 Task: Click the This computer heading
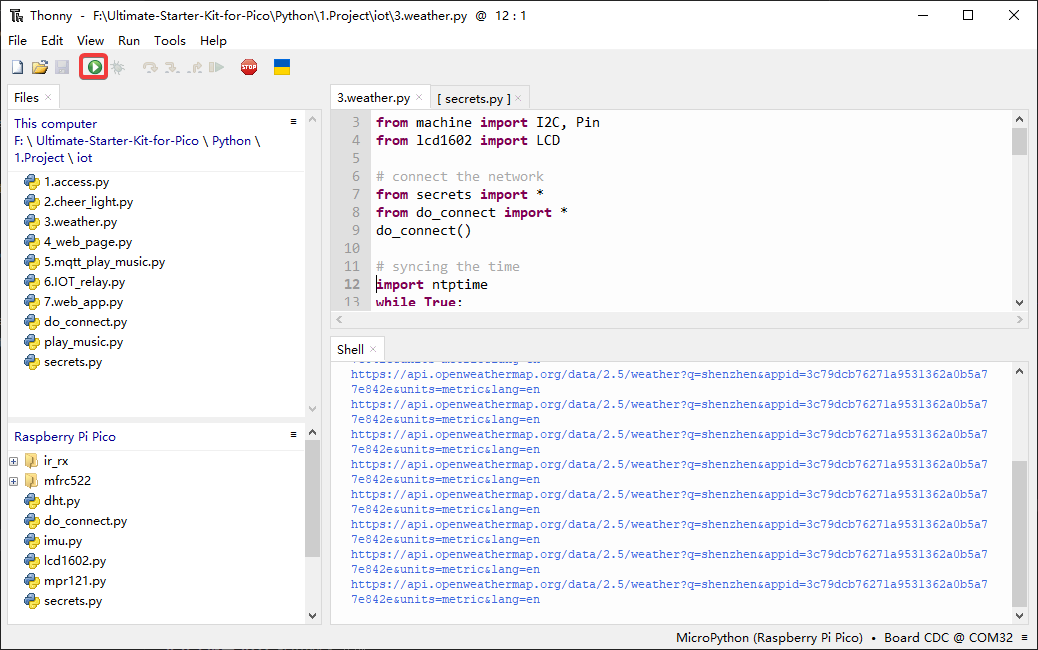[x=56, y=123]
